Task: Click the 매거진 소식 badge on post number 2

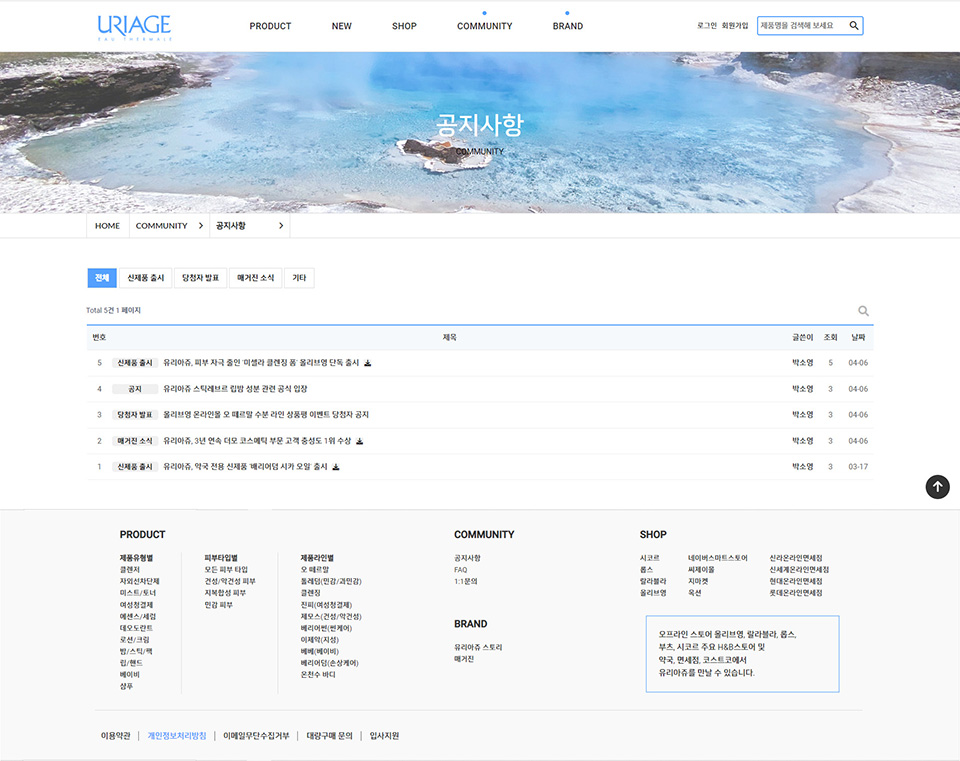Action: point(135,441)
